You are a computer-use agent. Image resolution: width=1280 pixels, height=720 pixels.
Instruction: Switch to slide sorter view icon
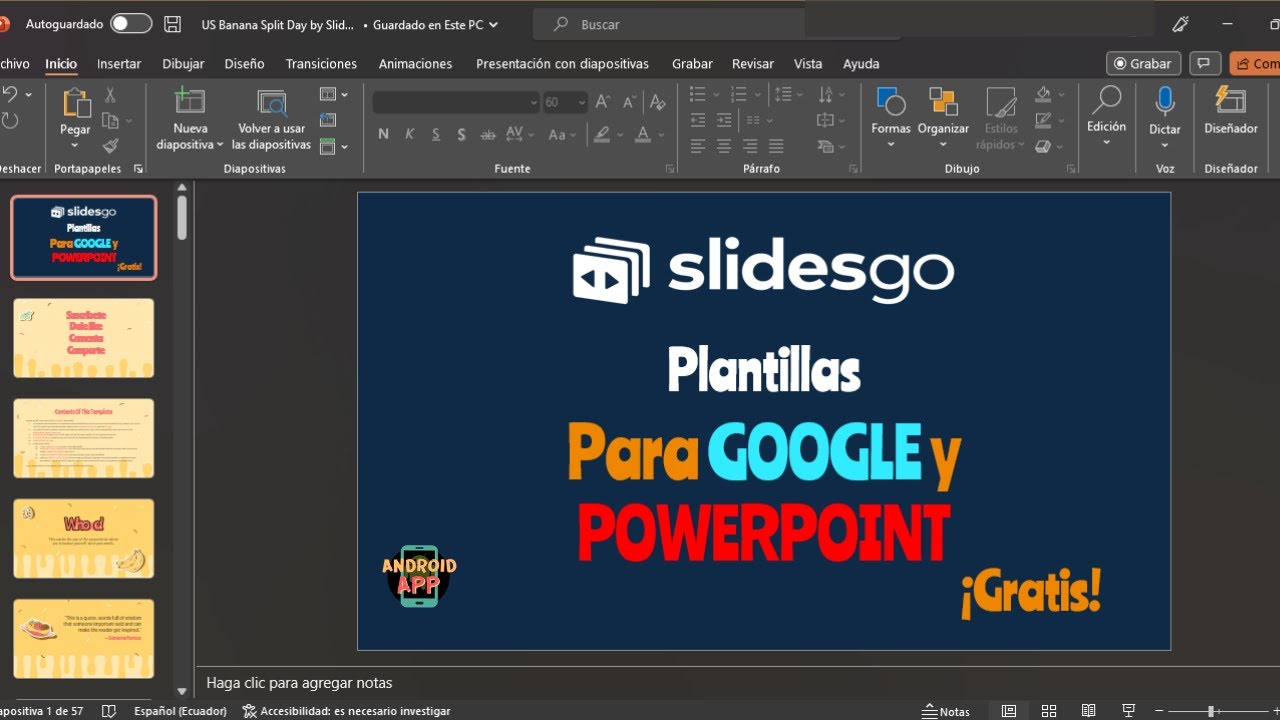pyautogui.click(x=1048, y=711)
